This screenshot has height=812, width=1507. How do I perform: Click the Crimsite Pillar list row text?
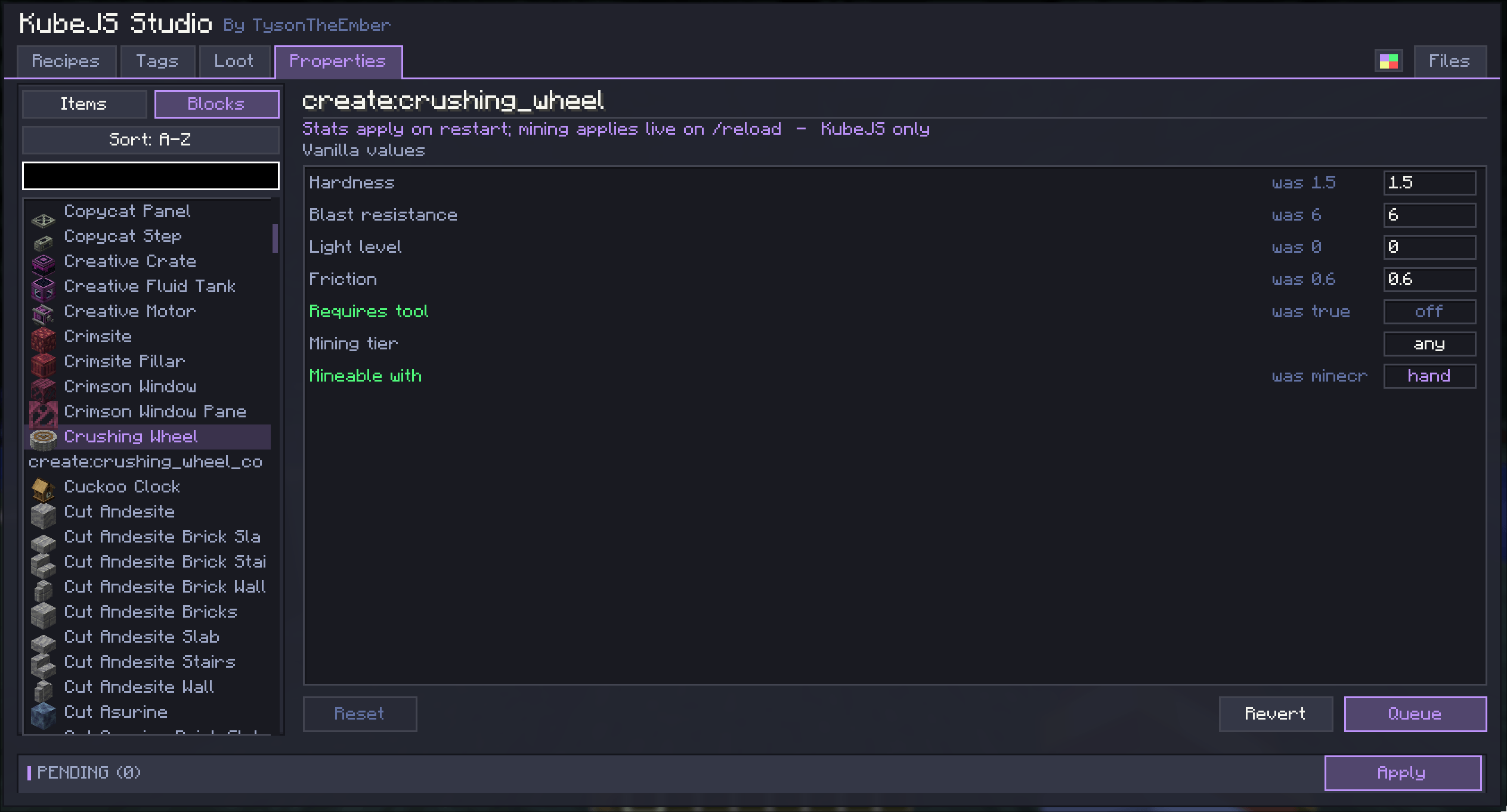pos(125,362)
